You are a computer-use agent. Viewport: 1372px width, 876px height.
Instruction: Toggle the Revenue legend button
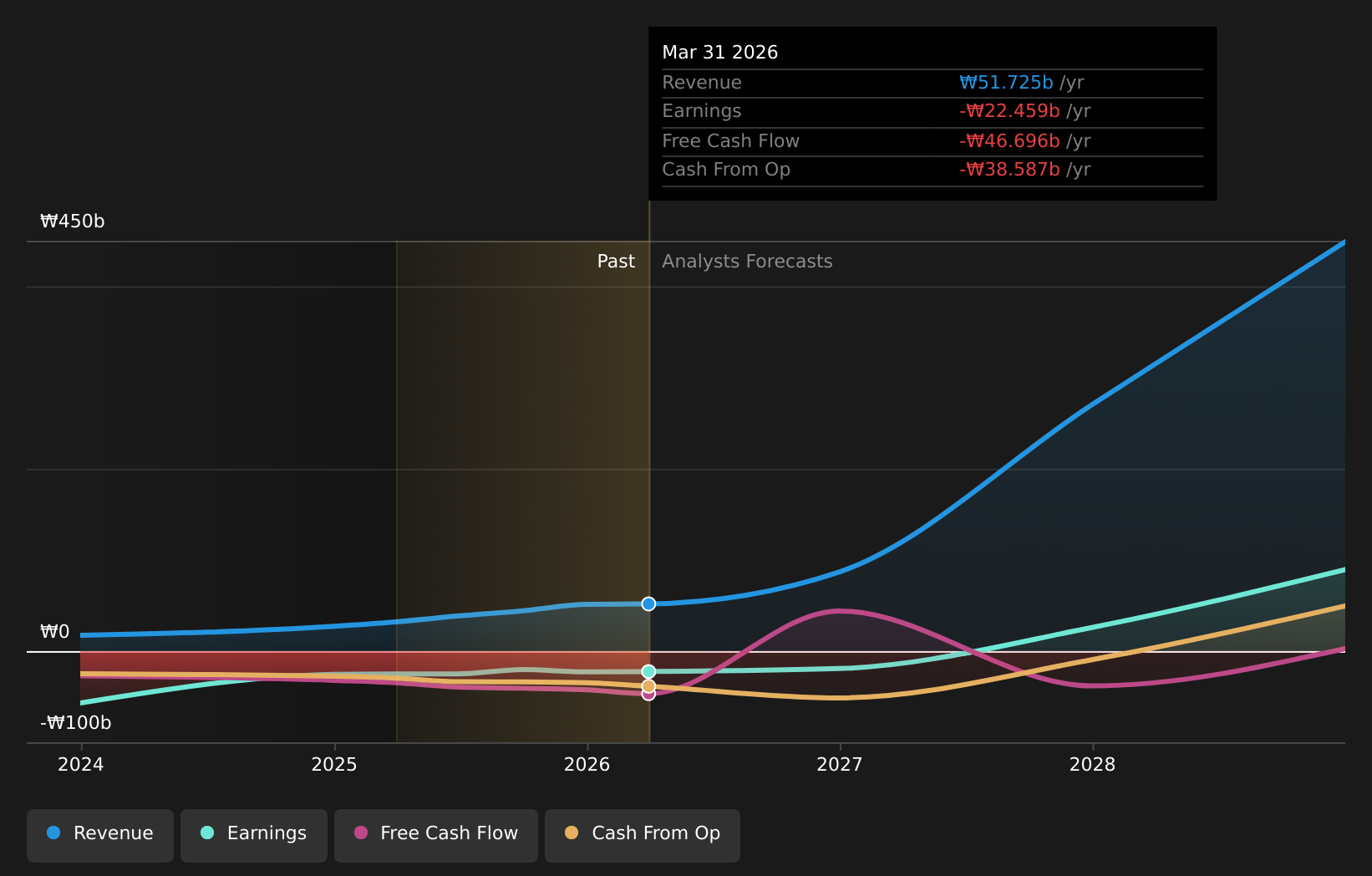coord(100,835)
